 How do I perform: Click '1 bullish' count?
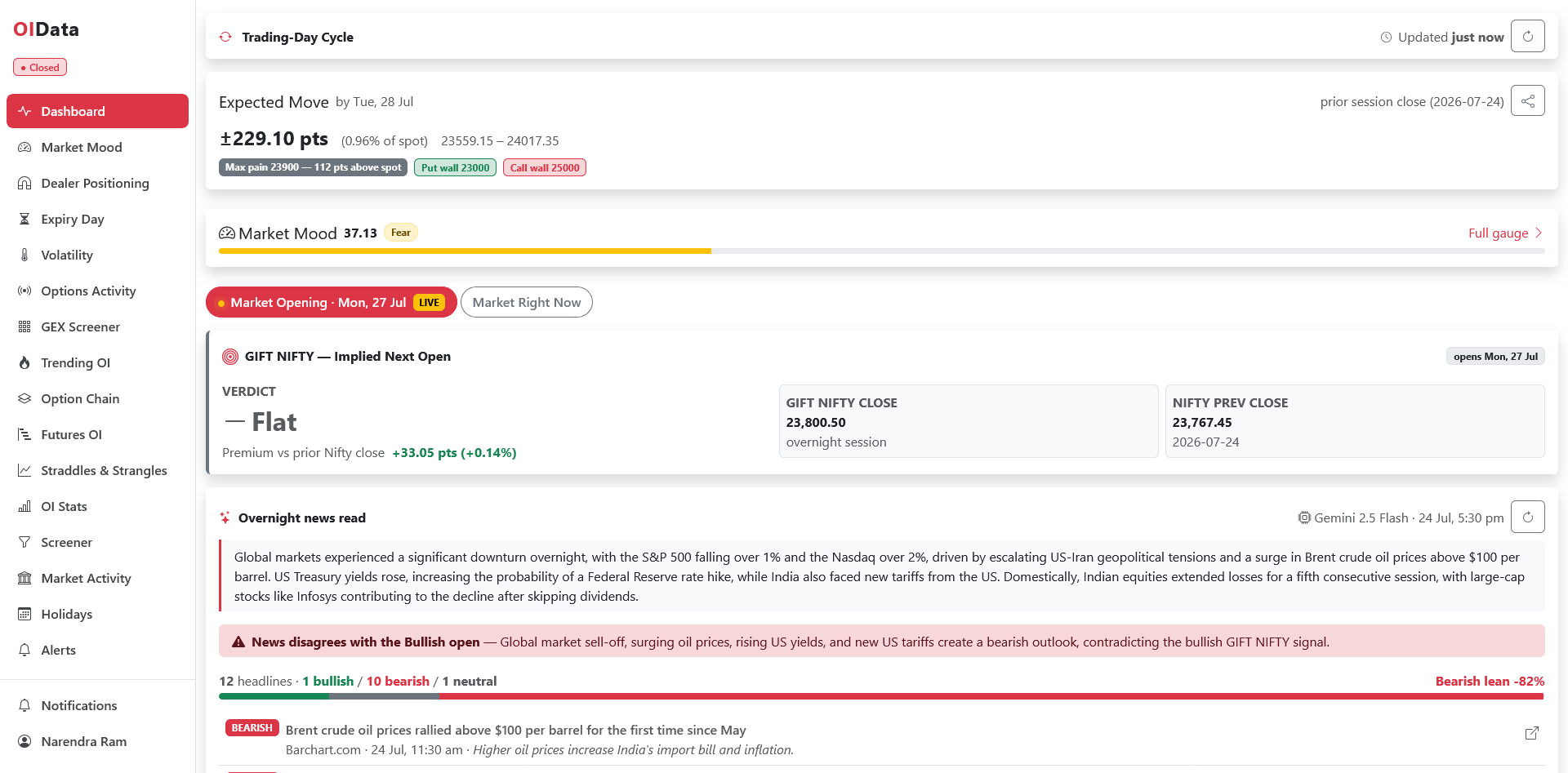[328, 681]
